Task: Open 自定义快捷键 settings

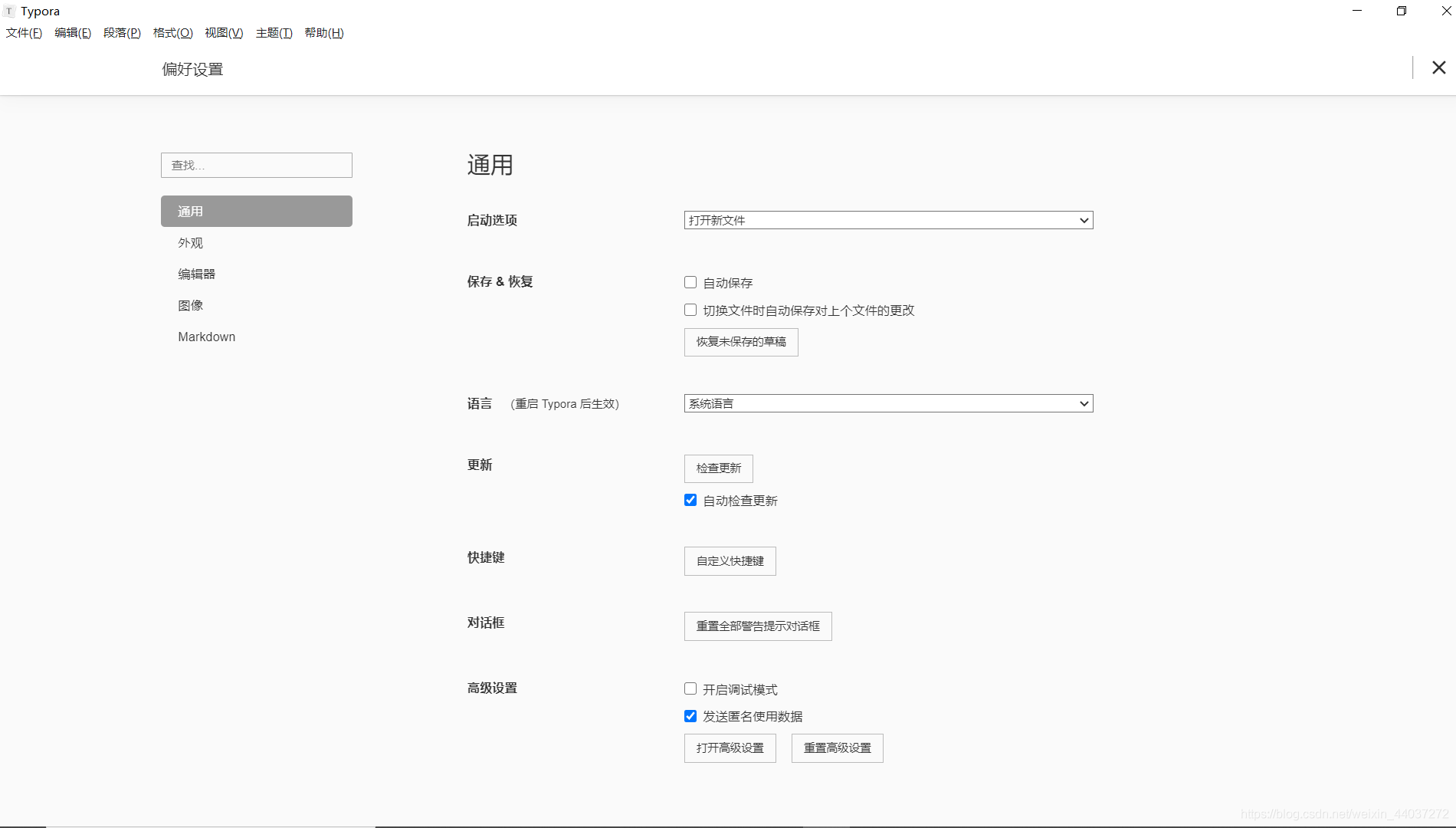Action: 730,561
